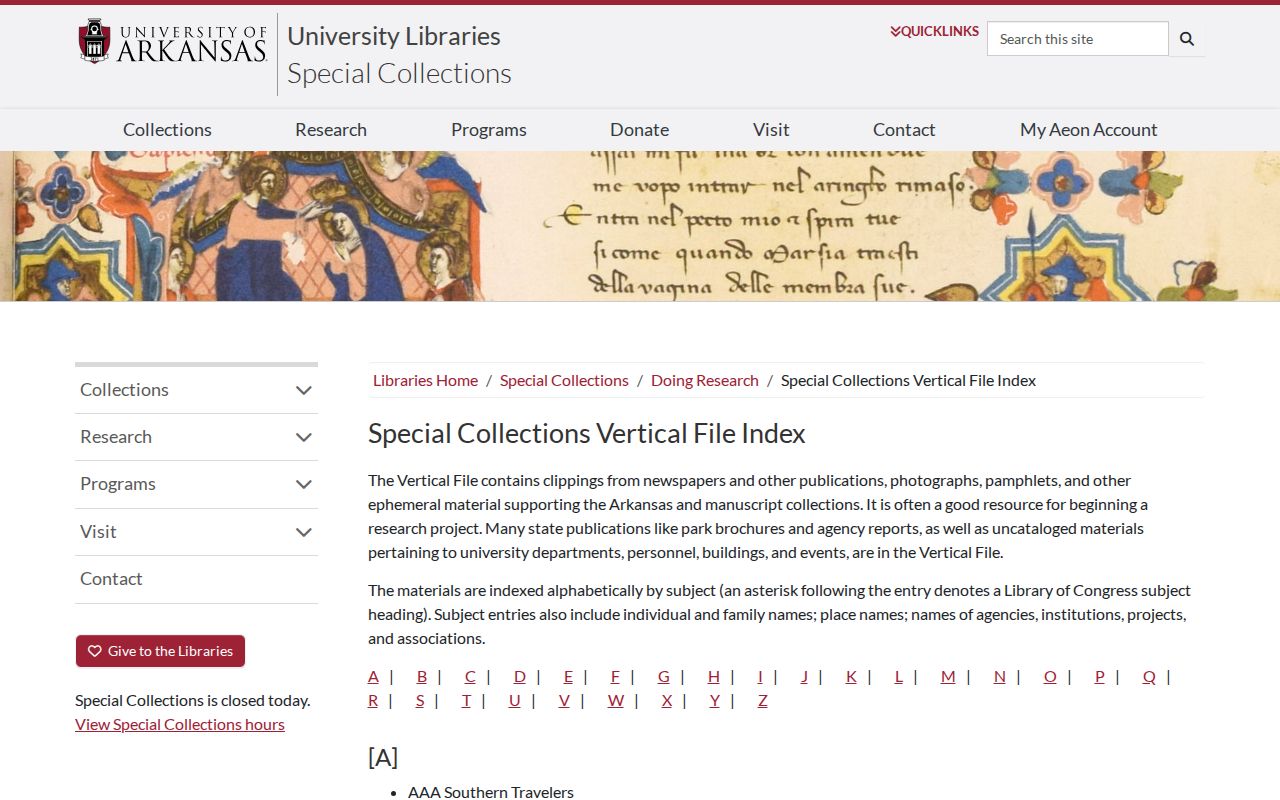Image resolution: width=1280 pixels, height=800 pixels.
Task: Jump to letter K index
Action: (x=851, y=676)
